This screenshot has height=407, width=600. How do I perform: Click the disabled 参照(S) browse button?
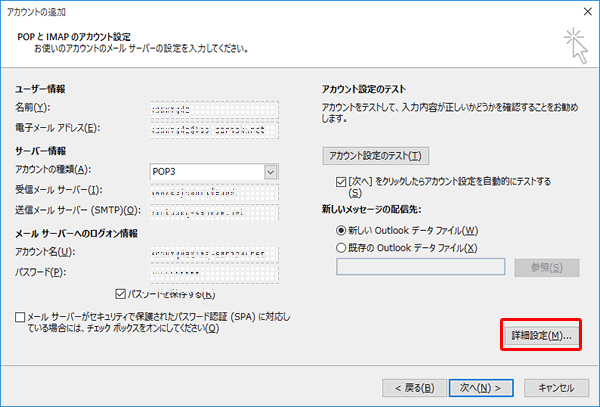point(547,267)
